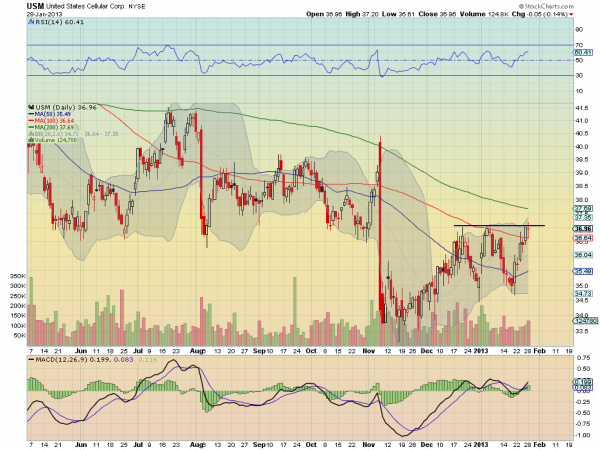Click the bold USM ticker symbol in the title
600x450 pixels.
click(x=36, y=7)
